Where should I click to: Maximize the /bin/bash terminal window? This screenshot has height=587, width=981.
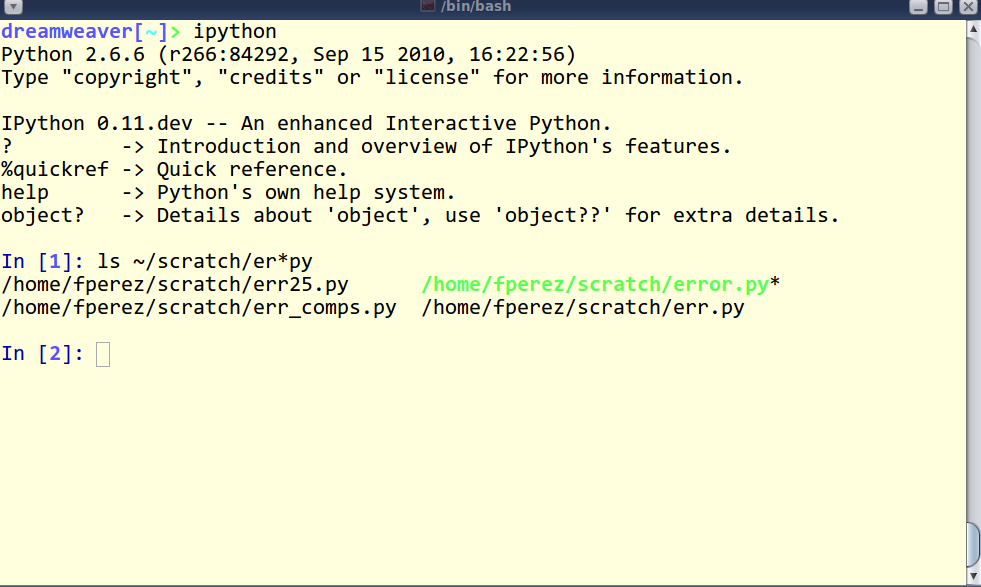(x=943, y=7)
